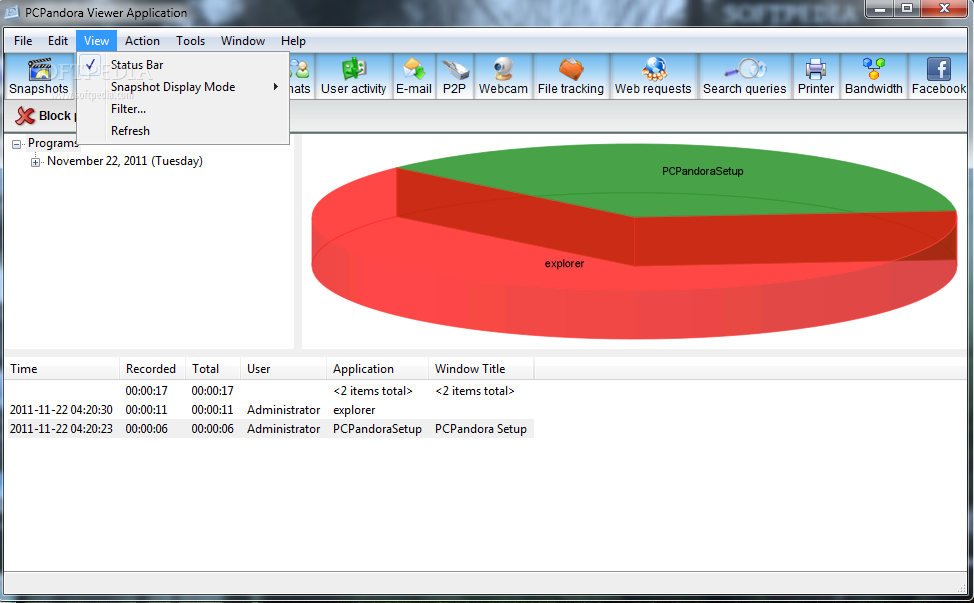
Task: Sort by the Total column header
Action: (212, 369)
